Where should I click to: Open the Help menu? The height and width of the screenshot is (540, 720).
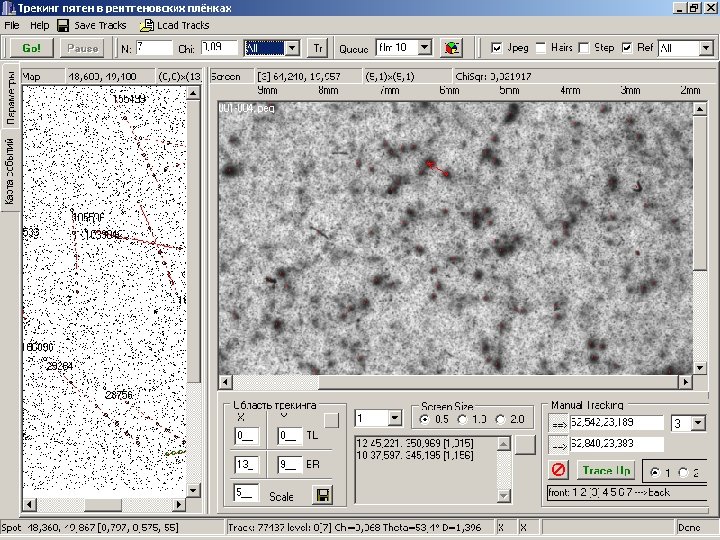pyautogui.click(x=39, y=25)
